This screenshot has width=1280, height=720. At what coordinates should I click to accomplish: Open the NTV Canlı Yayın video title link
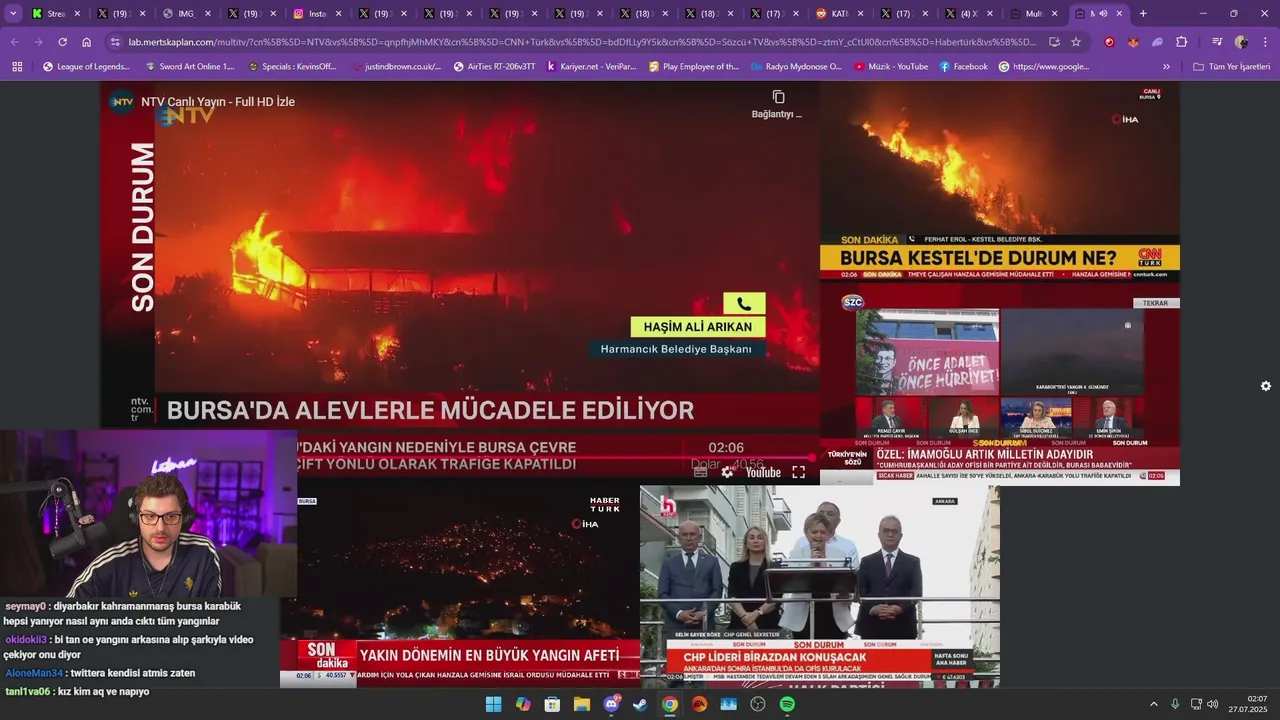pos(218,102)
